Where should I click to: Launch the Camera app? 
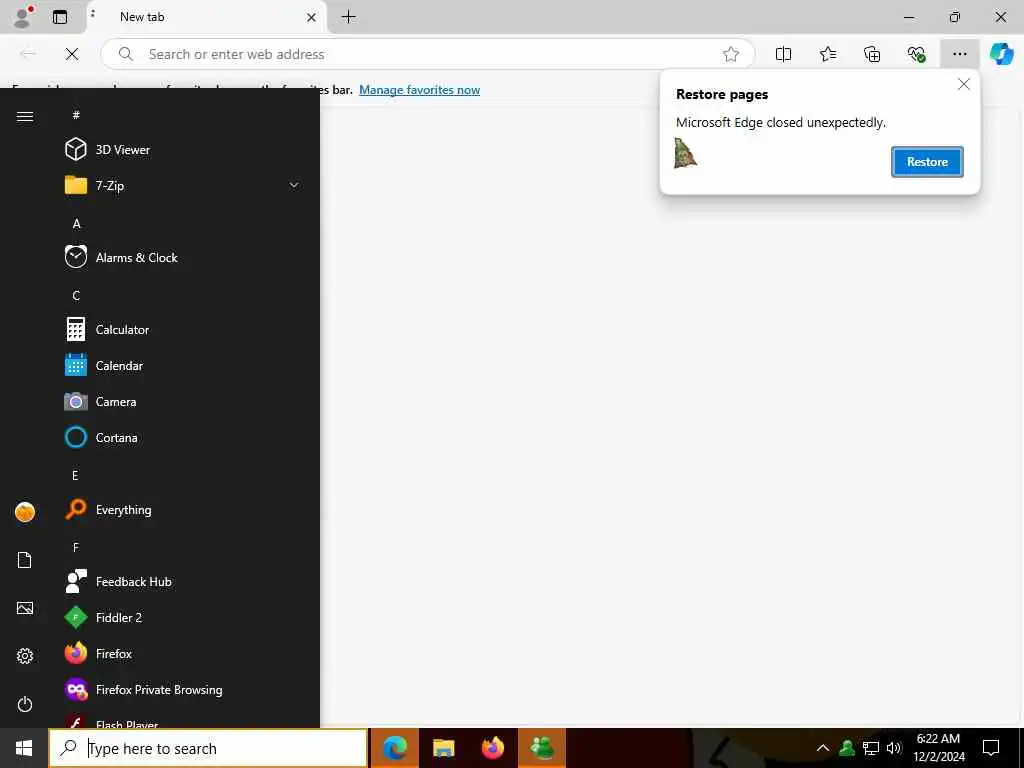coord(183,402)
